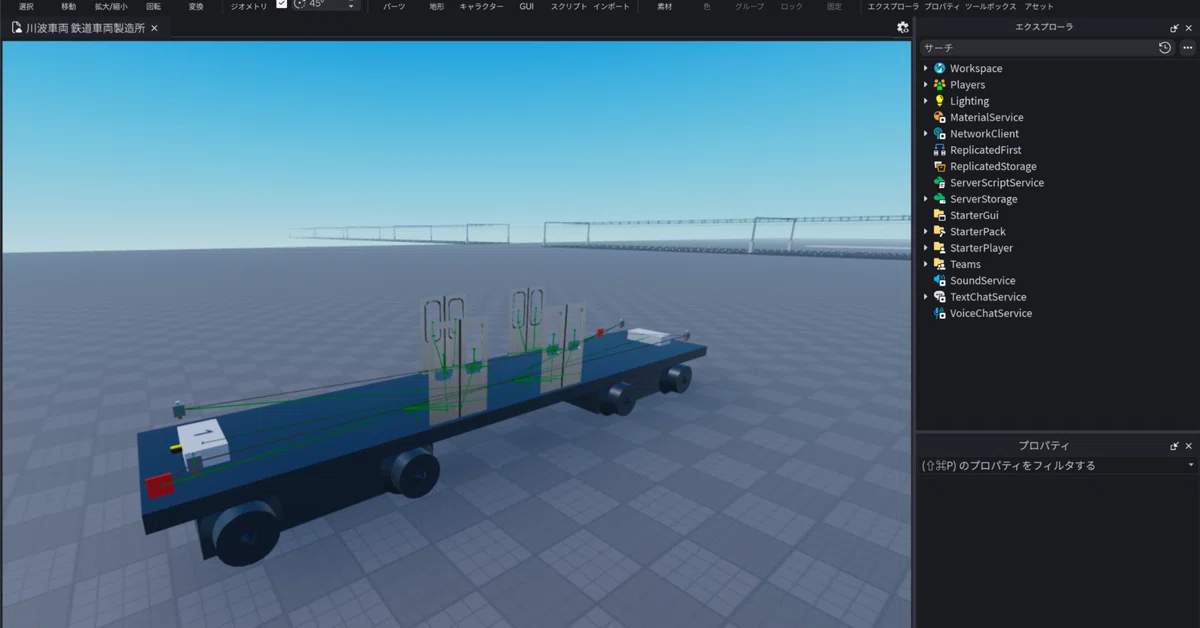1200x628 pixels.
Task: Open the 45° rotation snap dropdown
Action: (351, 5)
